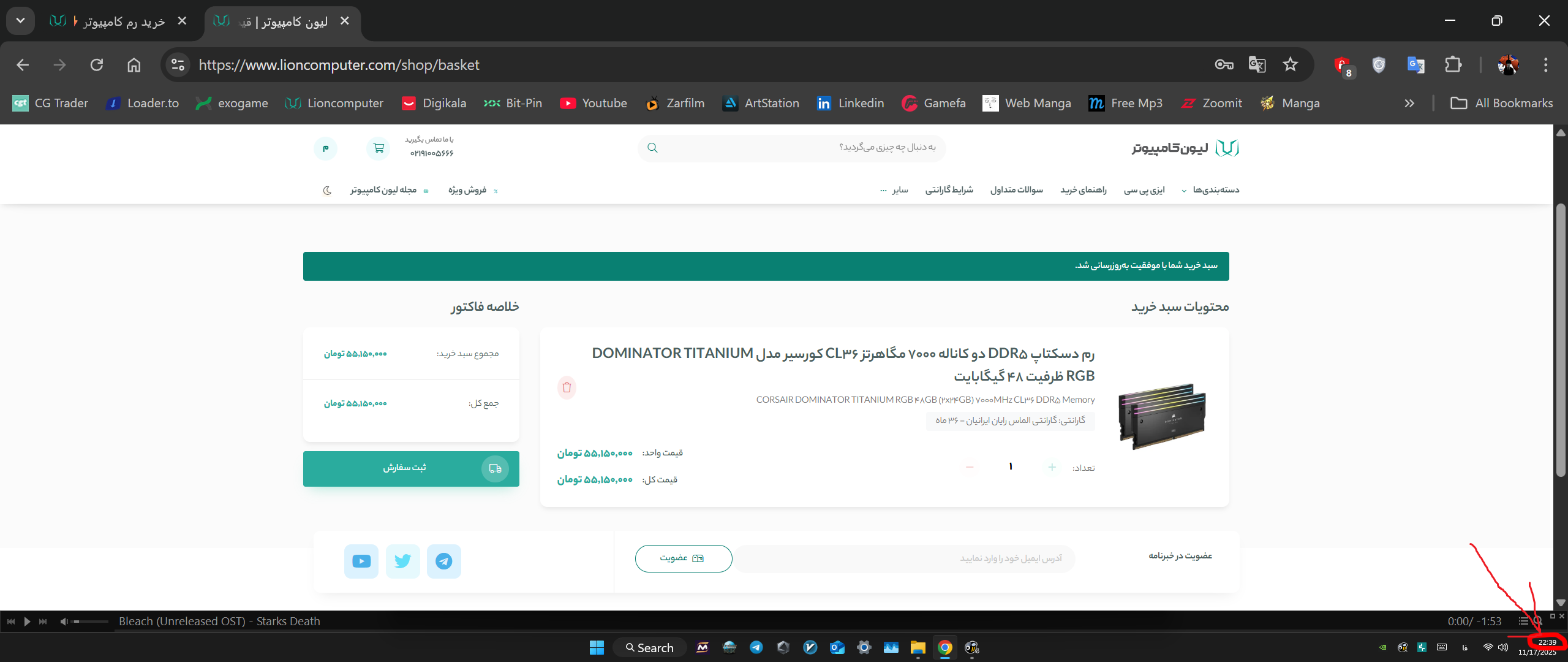Click the Twitter social icon
This screenshot has width=1568, height=662.
tap(402, 561)
